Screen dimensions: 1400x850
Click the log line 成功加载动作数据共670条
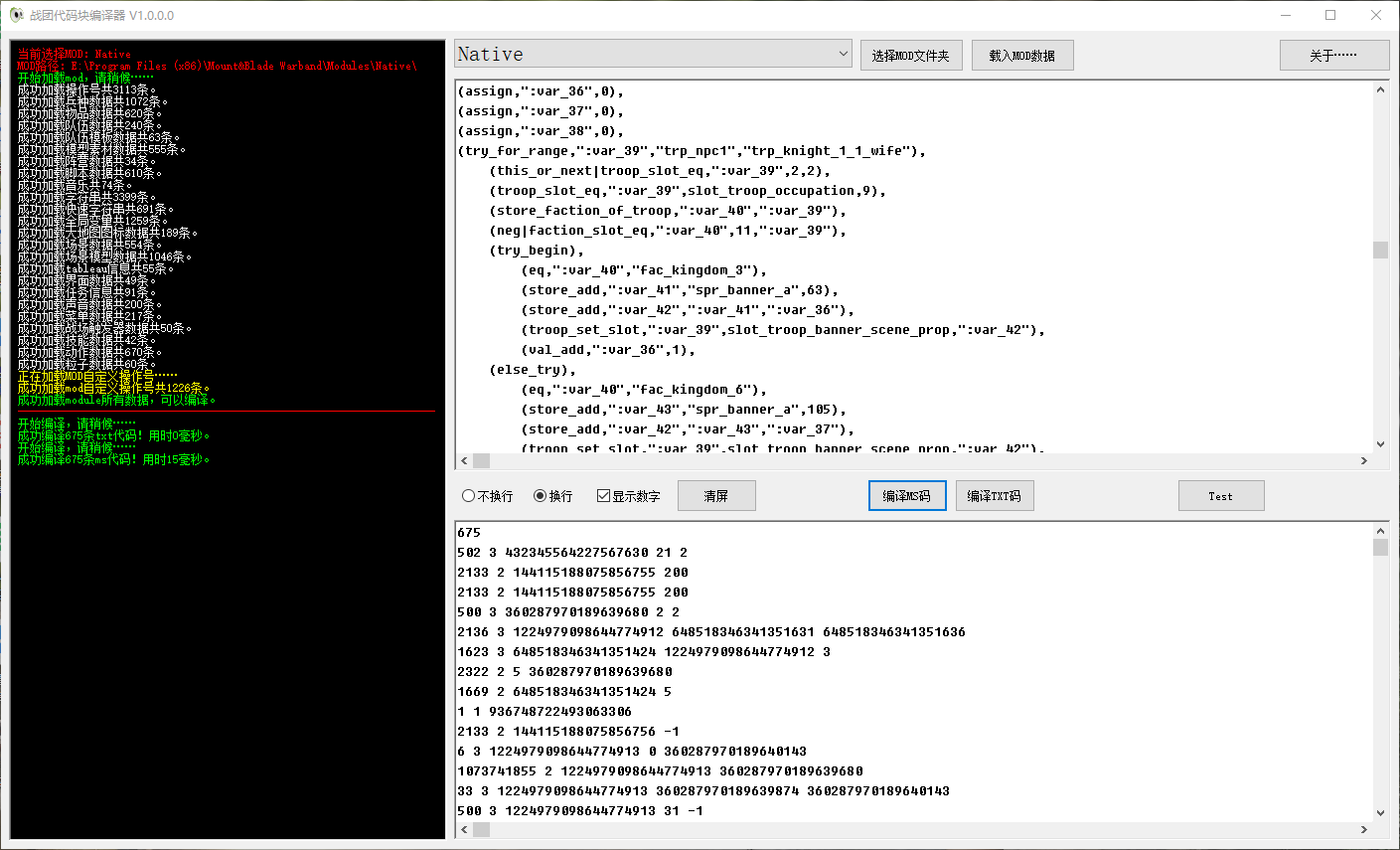[x=89, y=352]
